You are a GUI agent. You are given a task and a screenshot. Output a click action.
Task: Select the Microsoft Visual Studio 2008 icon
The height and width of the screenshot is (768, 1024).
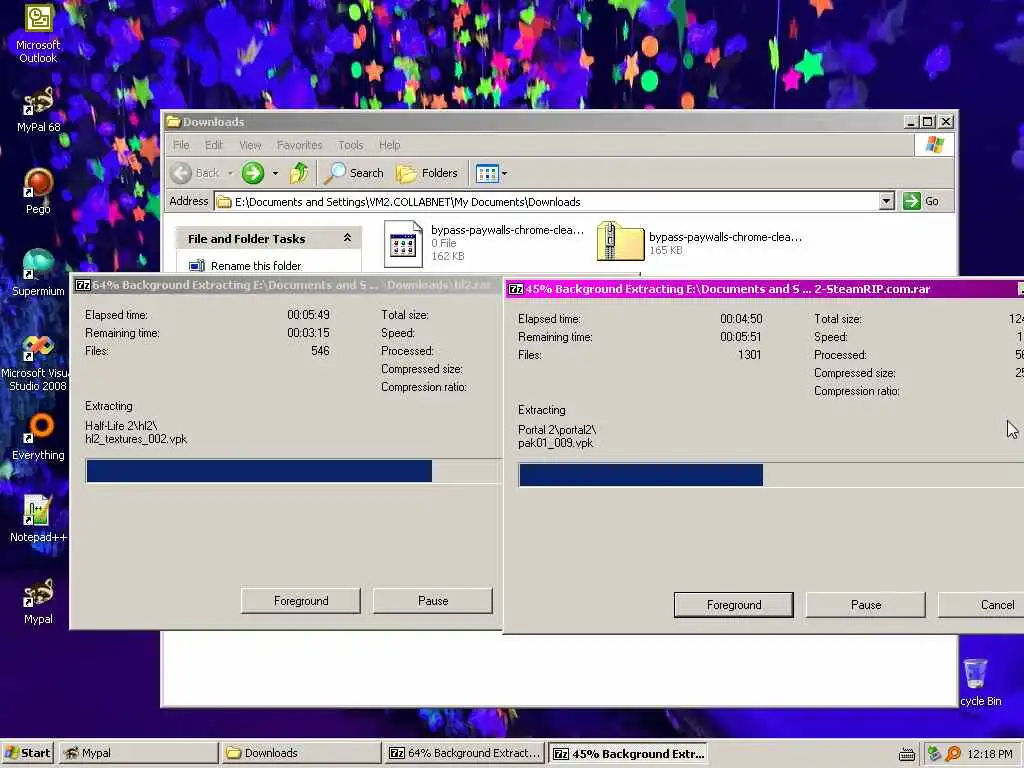point(37,363)
